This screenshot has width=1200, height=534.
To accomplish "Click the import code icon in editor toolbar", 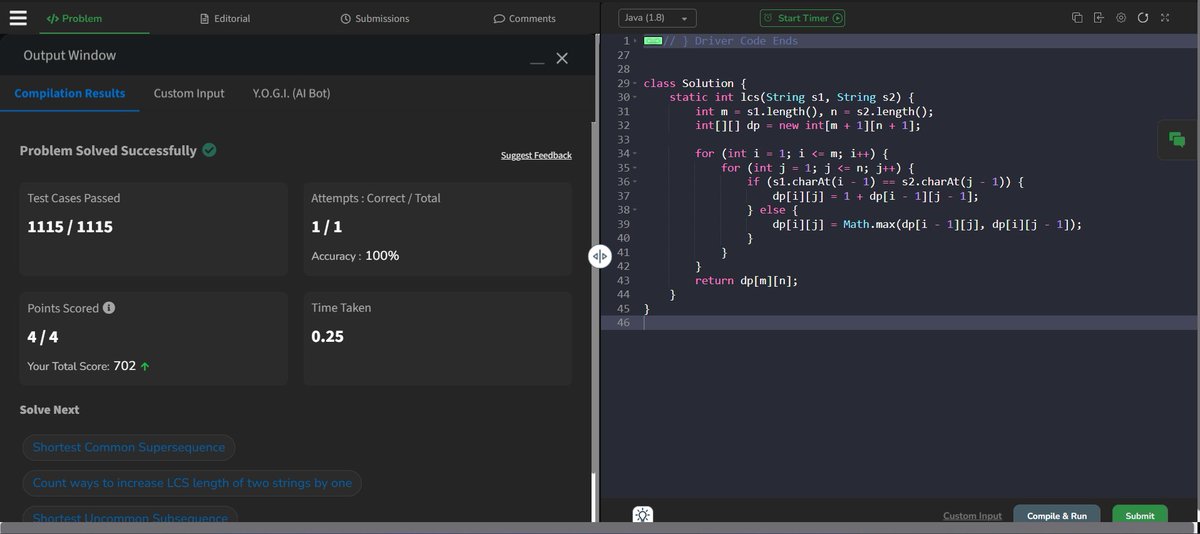I will [x=1098, y=18].
